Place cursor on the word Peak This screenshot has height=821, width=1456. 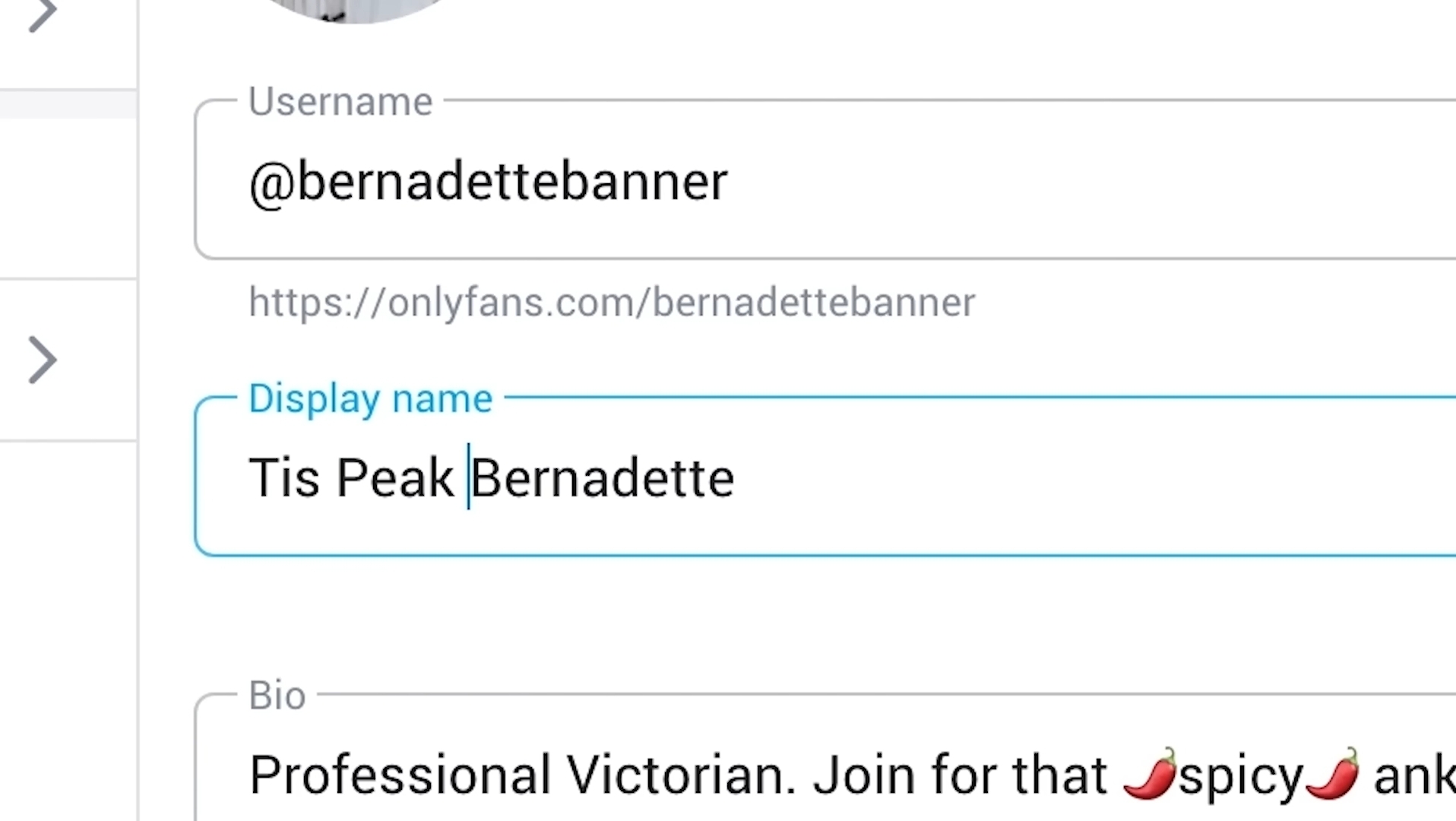(x=394, y=478)
